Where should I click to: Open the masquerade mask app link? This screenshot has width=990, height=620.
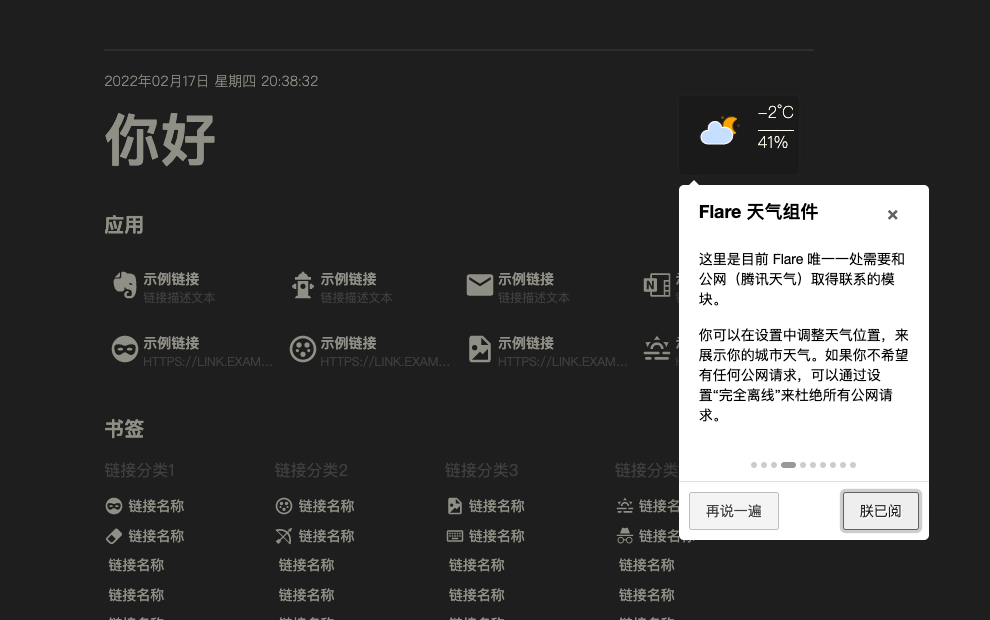(x=125, y=349)
